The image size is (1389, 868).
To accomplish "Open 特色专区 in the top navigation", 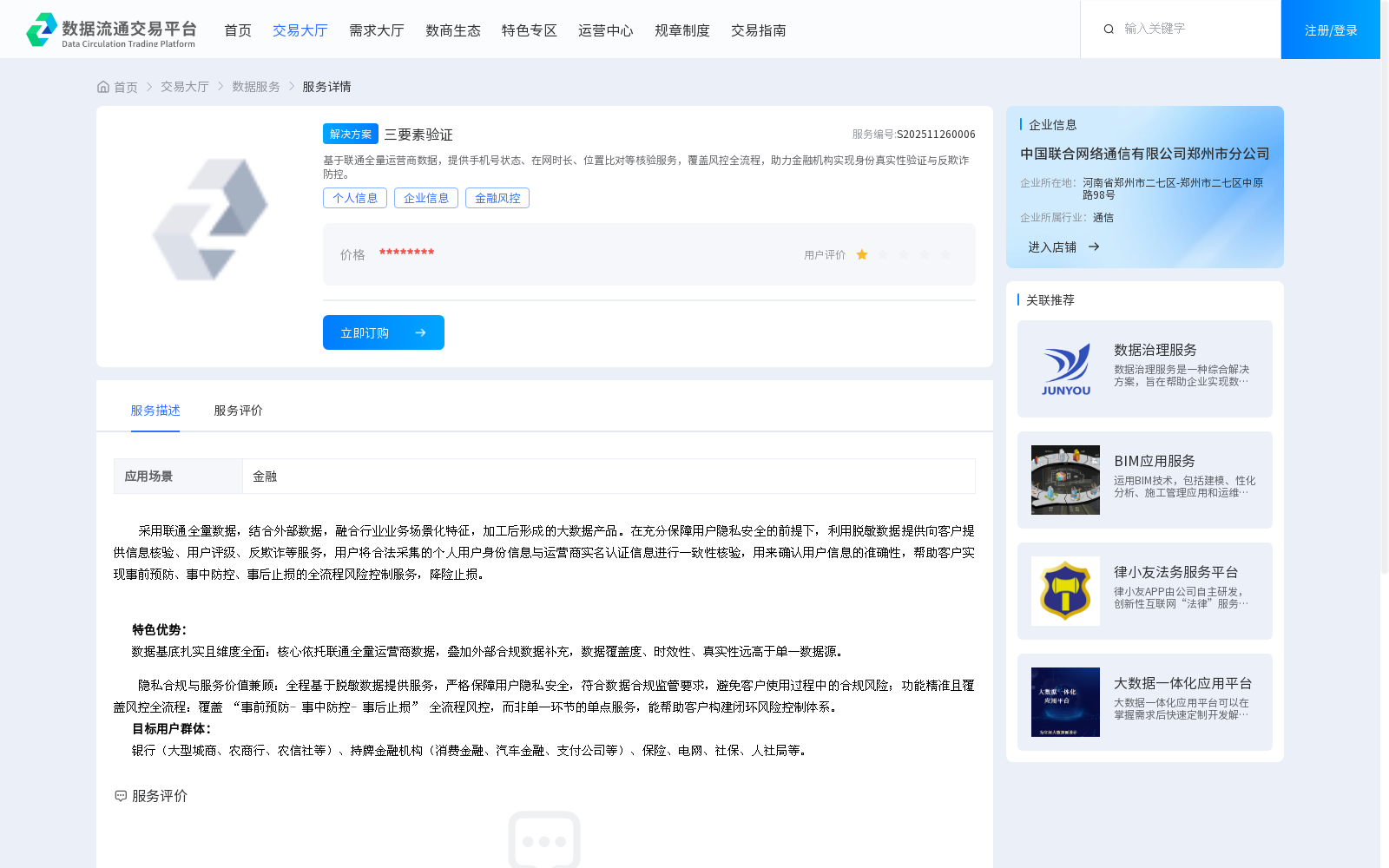I will (x=530, y=30).
